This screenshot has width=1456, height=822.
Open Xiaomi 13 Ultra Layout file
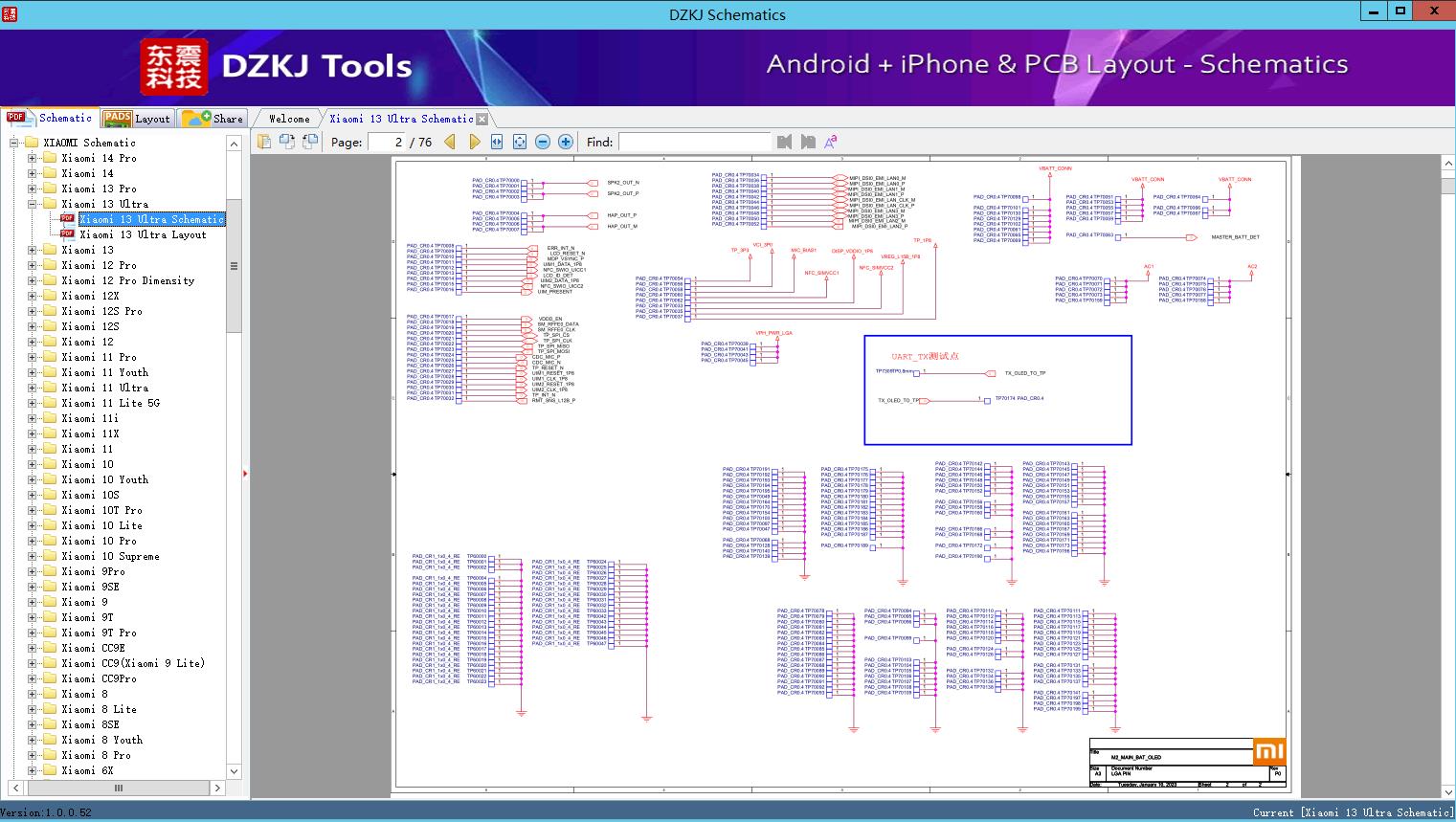pyautogui.click(x=143, y=234)
